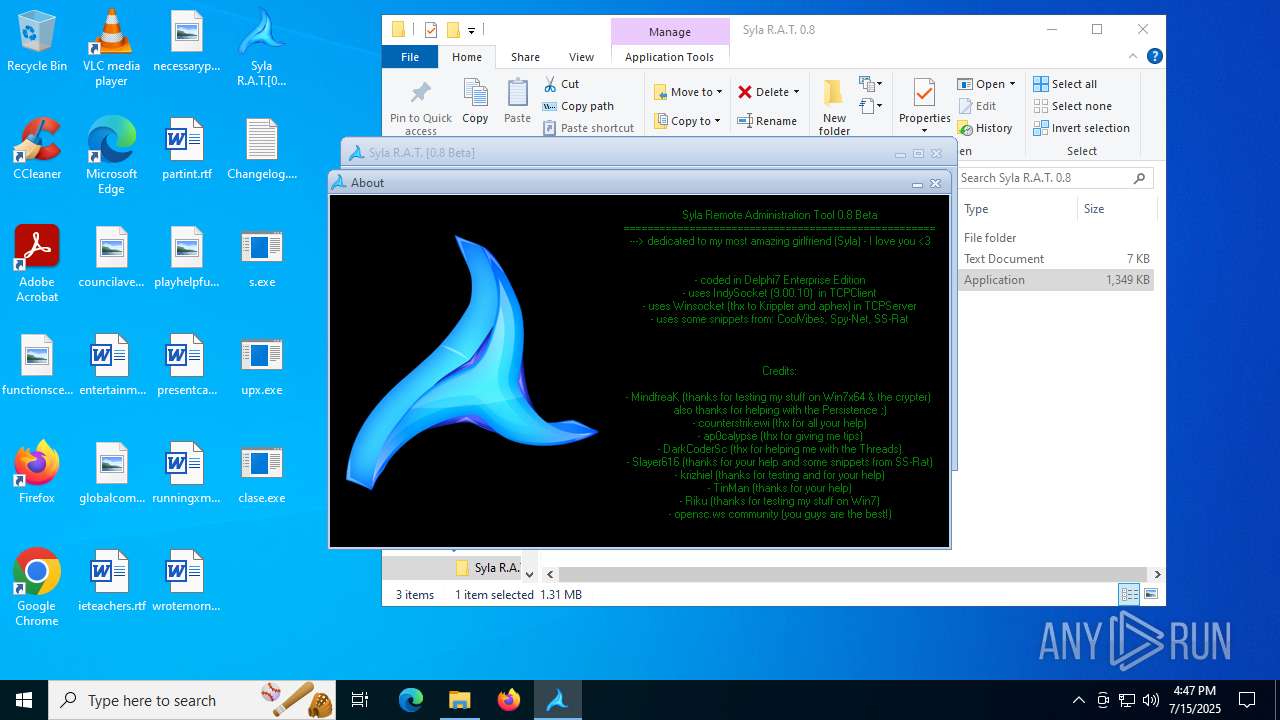The height and width of the screenshot is (720, 1280).
Task: Show hidden system tray icons
Action: [x=1078, y=700]
